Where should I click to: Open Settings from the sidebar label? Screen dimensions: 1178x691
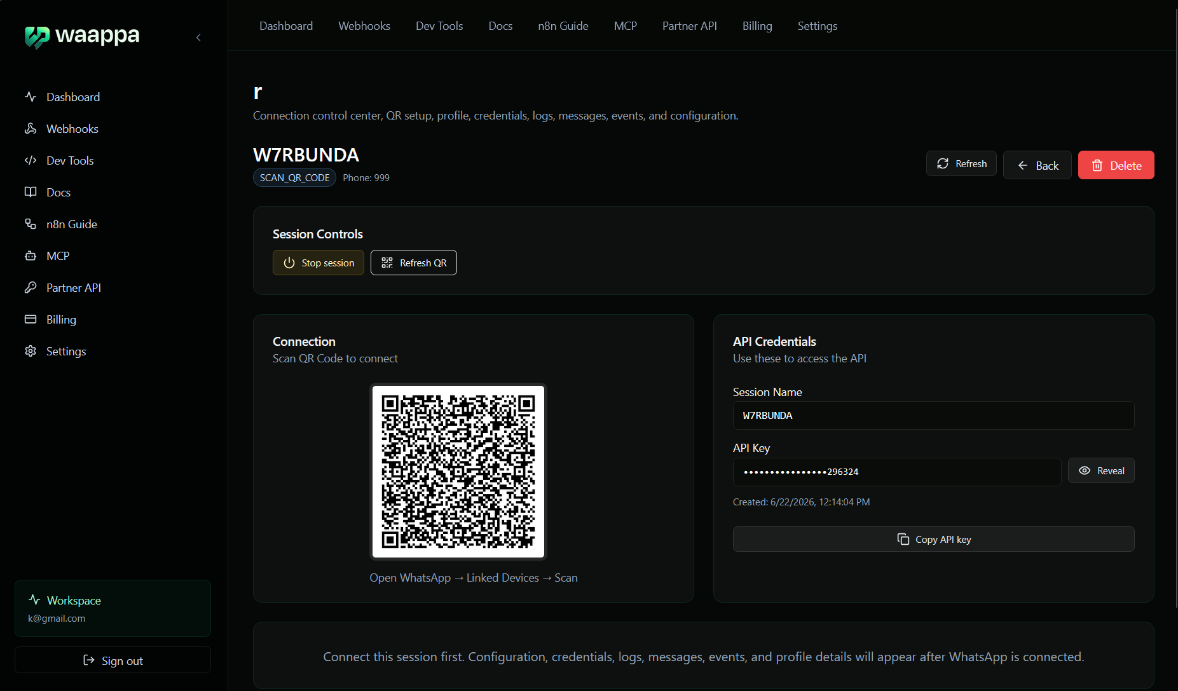point(66,352)
